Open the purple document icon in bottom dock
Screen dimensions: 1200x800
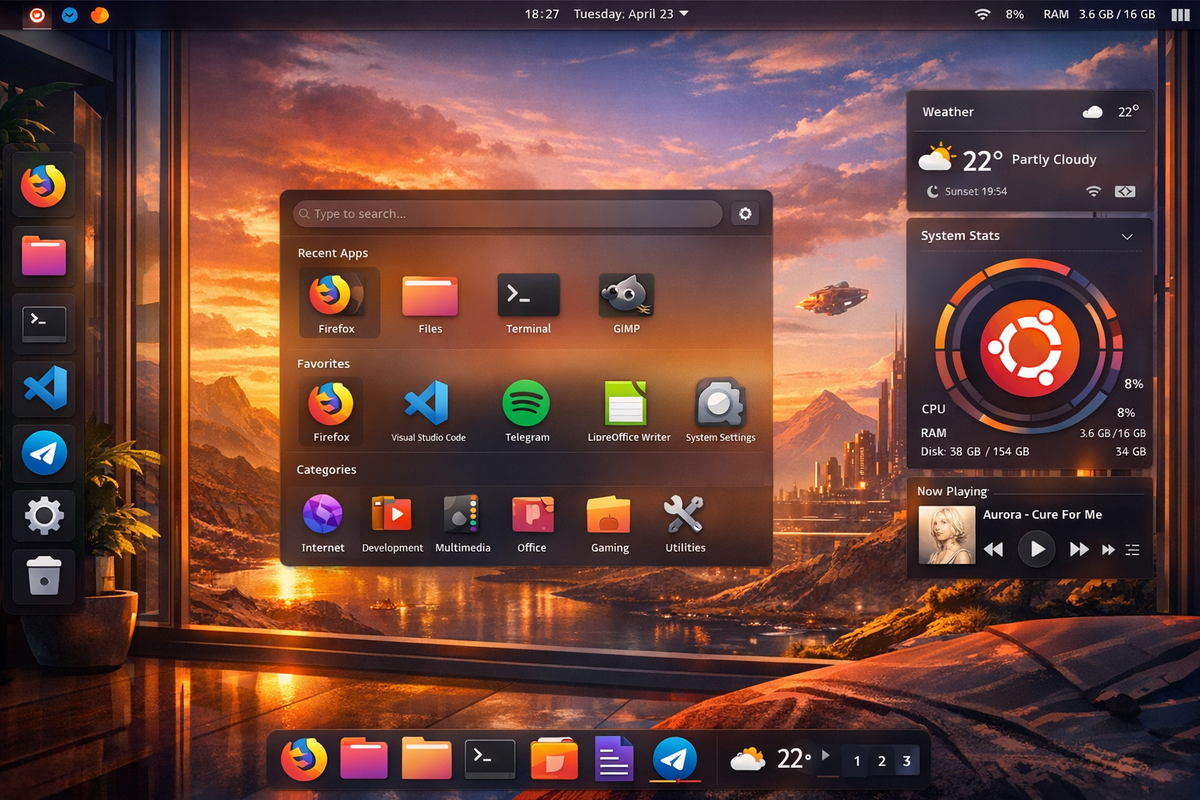614,759
